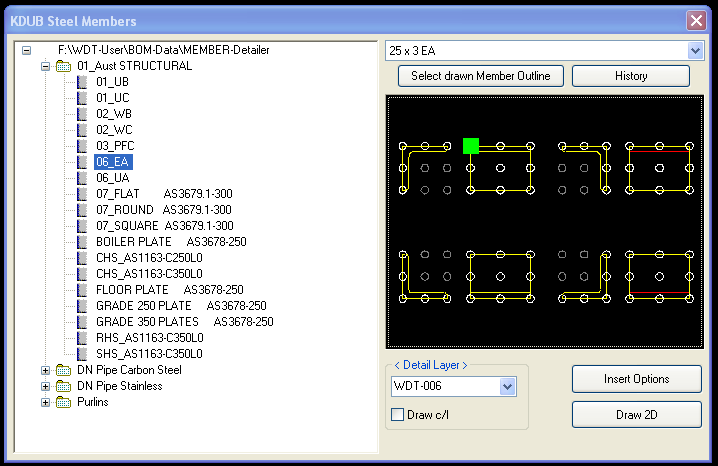Expand the DN Pipe Stainless folder
Screen dimensions: 718x466
pyautogui.click(x=45, y=386)
